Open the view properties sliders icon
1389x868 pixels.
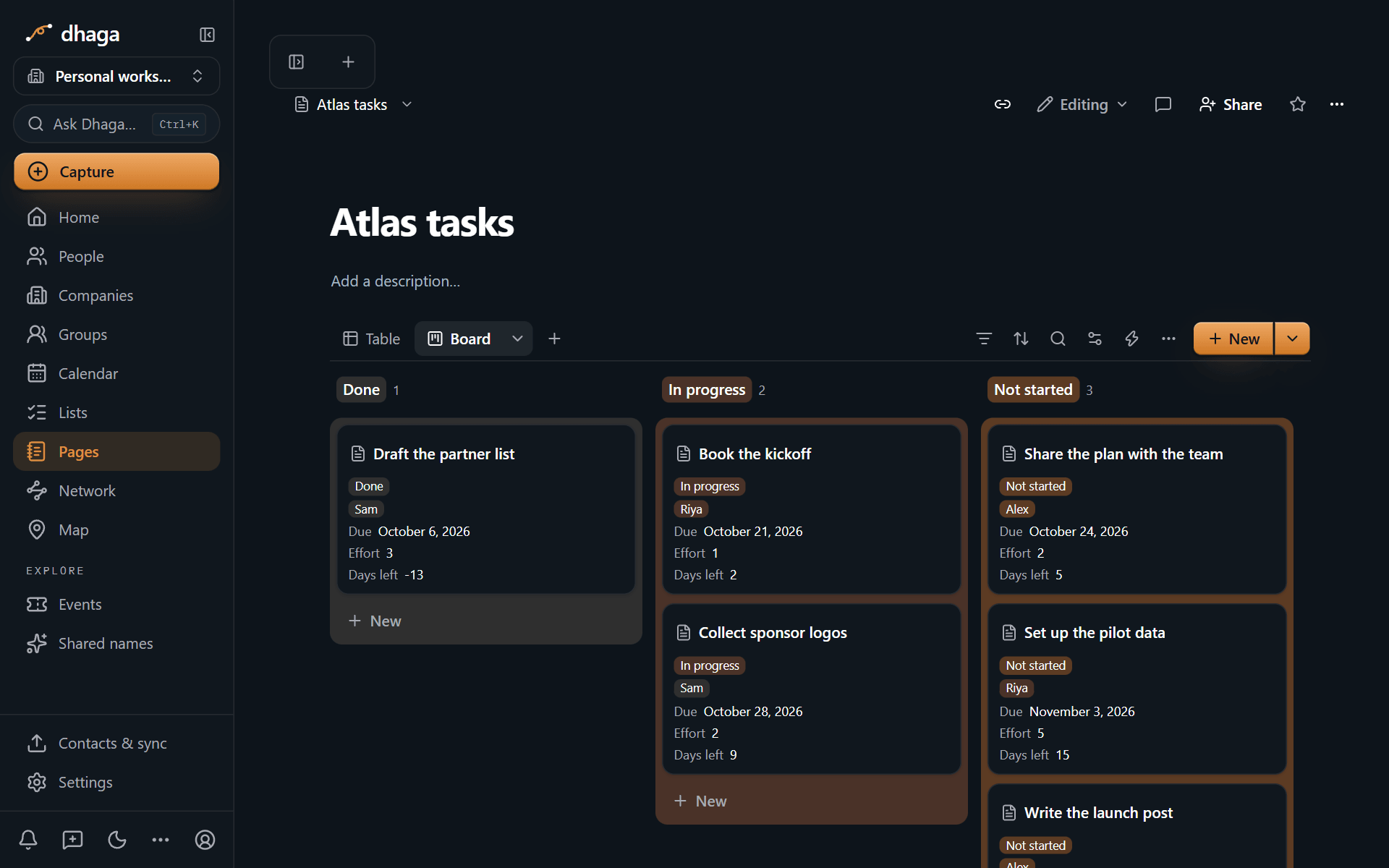[x=1095, y=339]
